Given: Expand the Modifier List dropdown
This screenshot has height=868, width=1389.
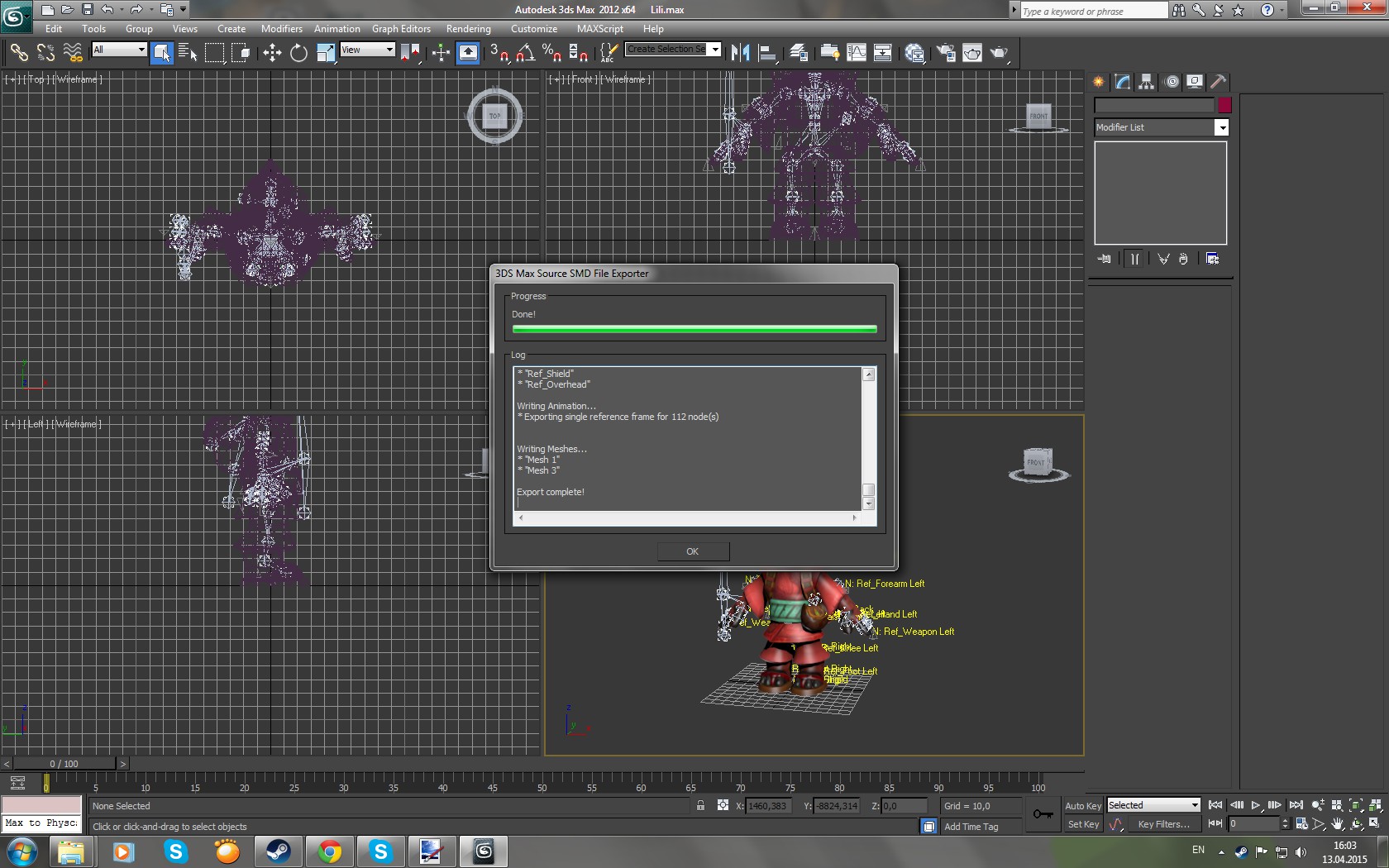Looking at the screenshot, I should coord(1221,127).
